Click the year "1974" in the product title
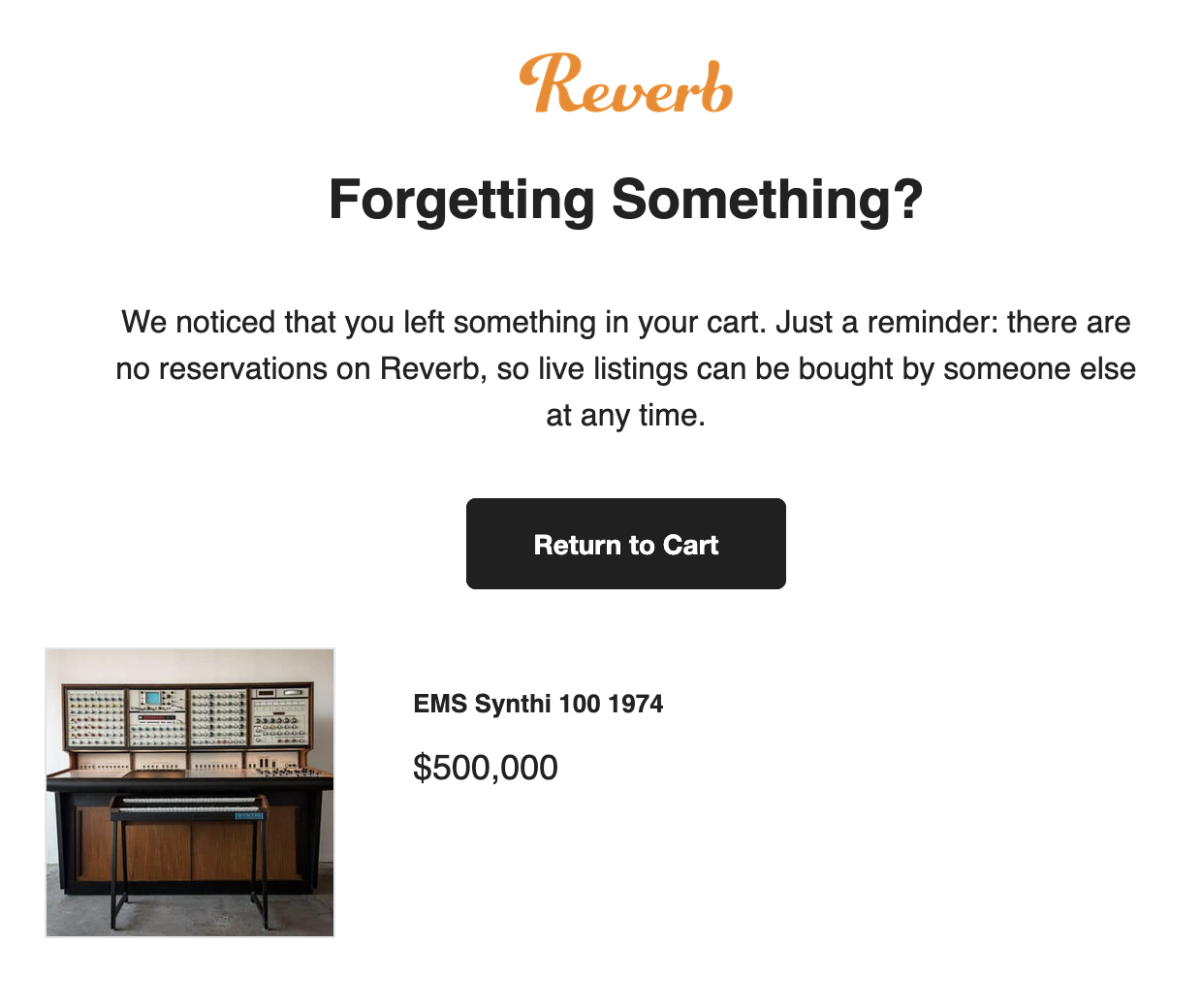 point(636,704)
